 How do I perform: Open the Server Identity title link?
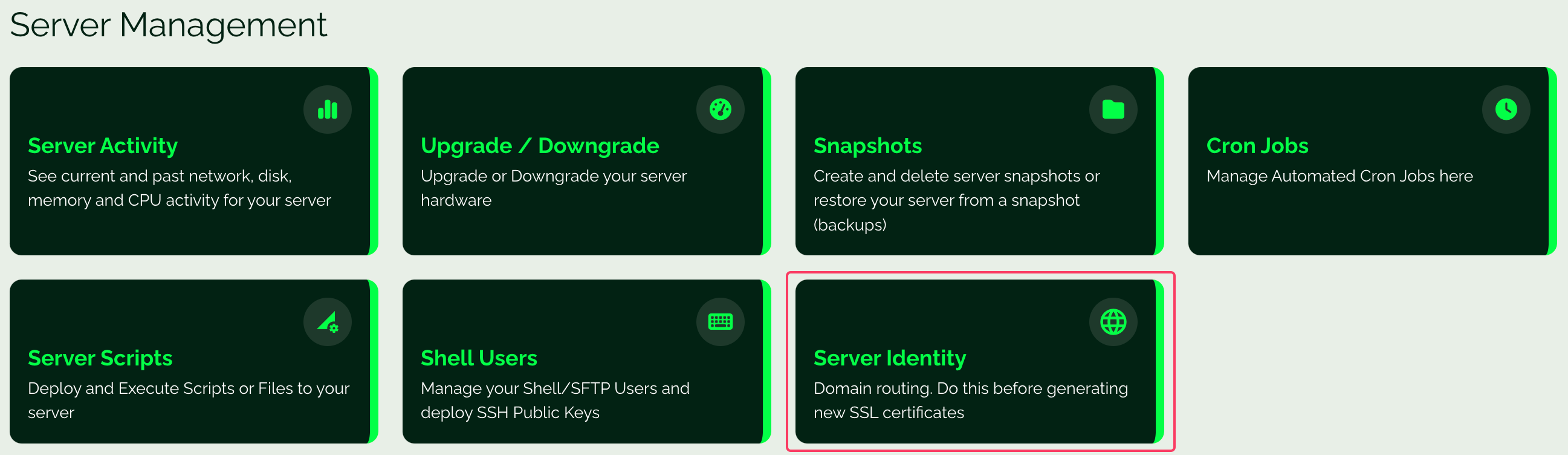tap(889, 358)
